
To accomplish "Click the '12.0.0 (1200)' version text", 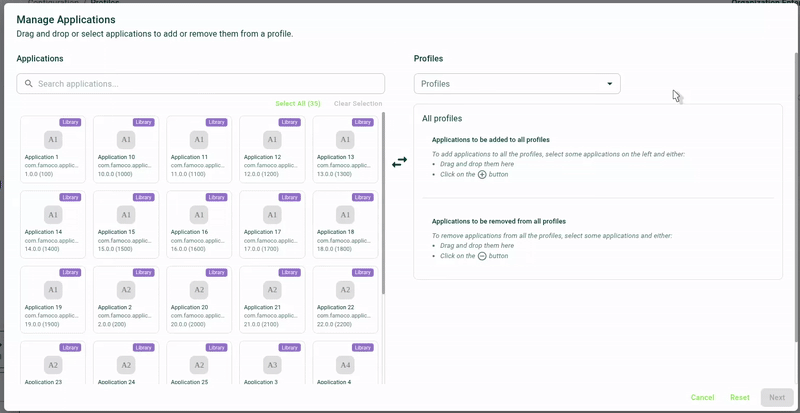I will (261, 174).
